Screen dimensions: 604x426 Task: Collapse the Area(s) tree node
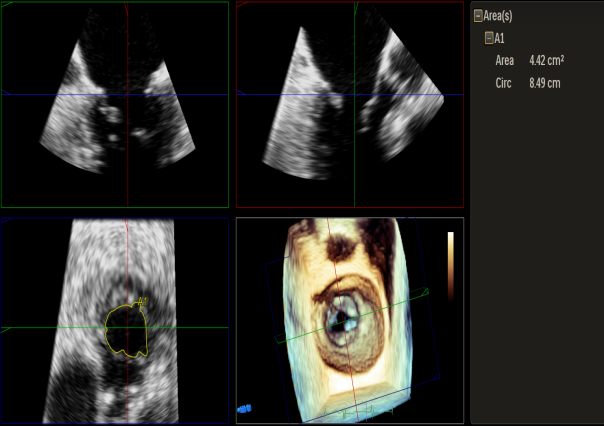pos(479,16)
